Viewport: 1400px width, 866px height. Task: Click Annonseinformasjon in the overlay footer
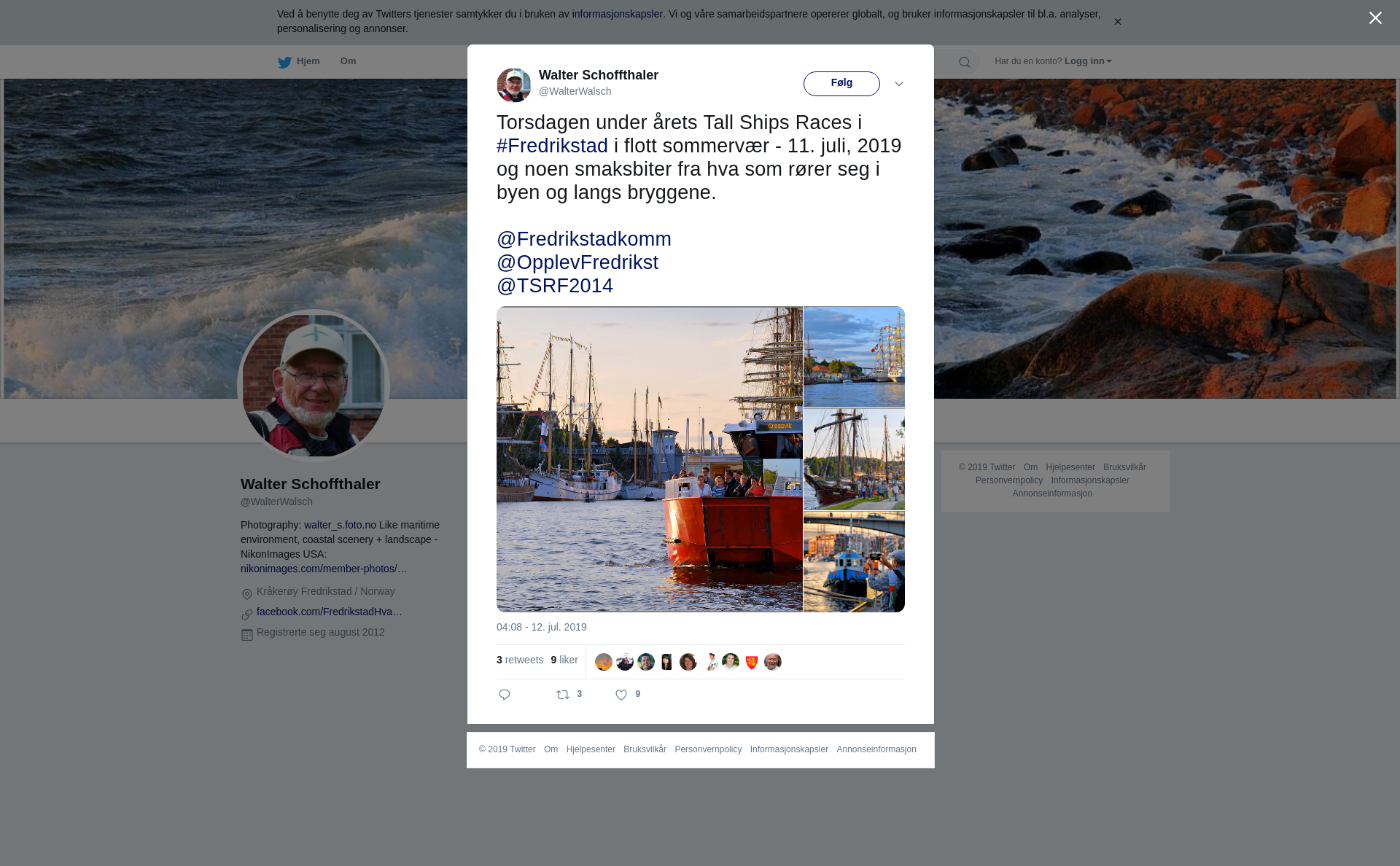pyautogui.click(x=876, y=749)
